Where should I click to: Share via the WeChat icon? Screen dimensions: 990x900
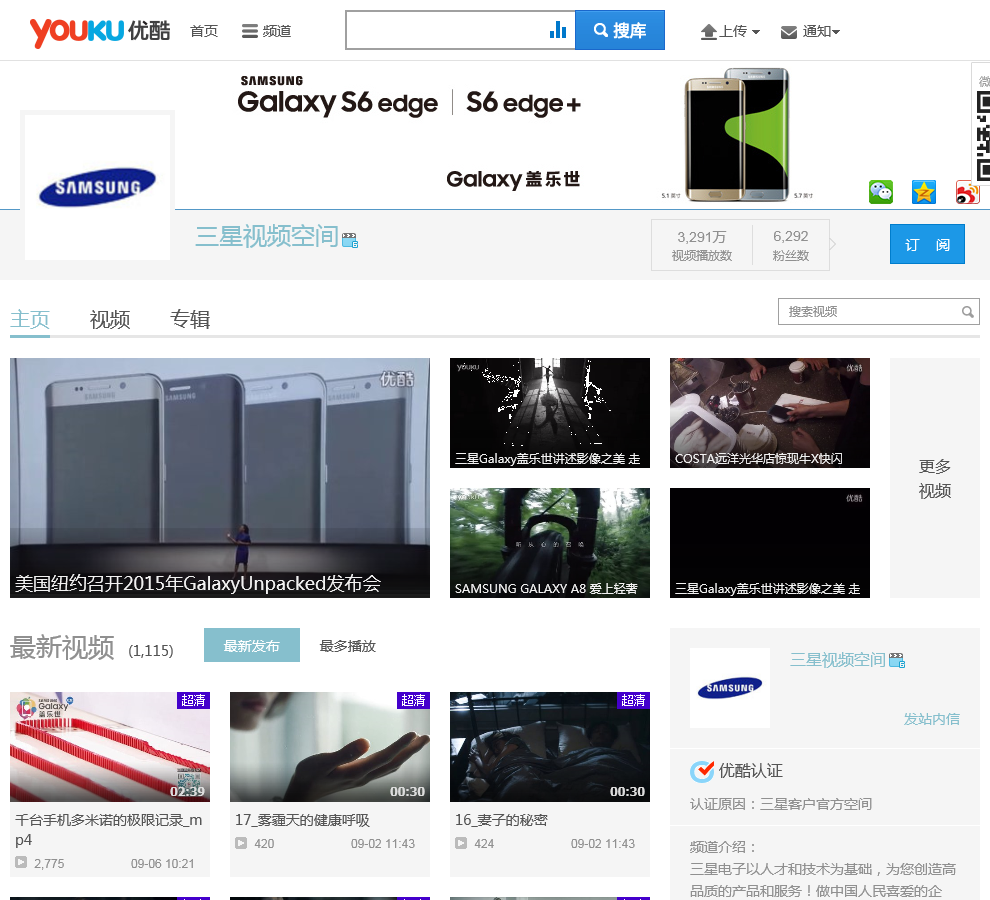881,192
